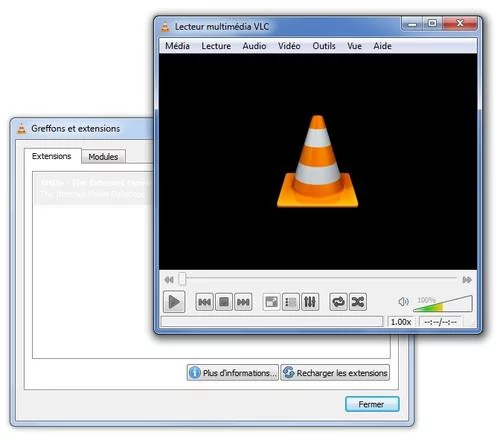Switch to the Modules tab

[x=103, y=157]
